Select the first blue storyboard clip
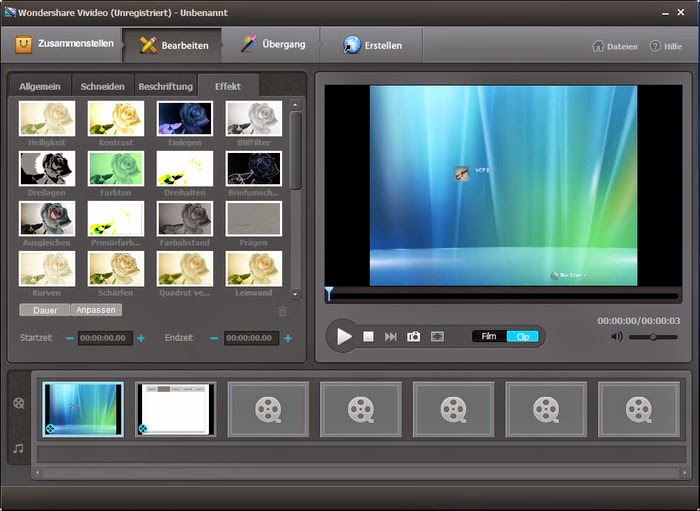Image resolution: width=700 pixels, height=511 pixels. coord(83,409)
